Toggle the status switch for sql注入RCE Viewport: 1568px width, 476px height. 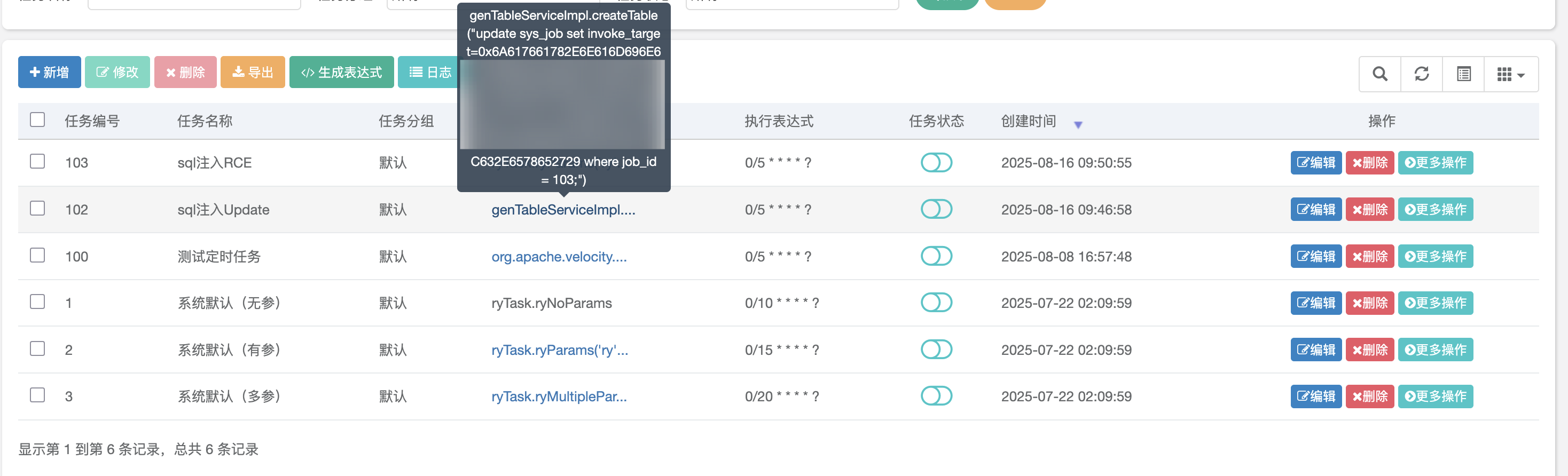[936, 162]
